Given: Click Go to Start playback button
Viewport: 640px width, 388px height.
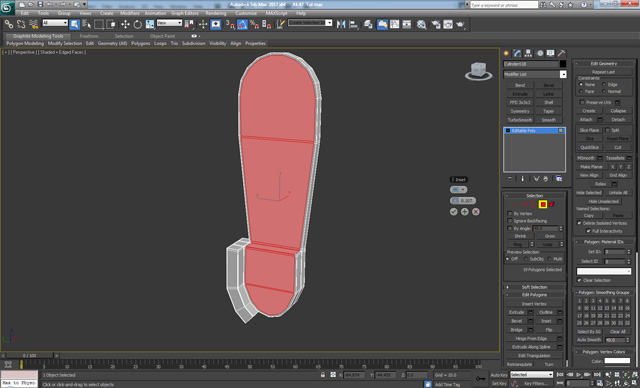Looking at the screenshot, I should pyautogui.click(x=560, y=375).
